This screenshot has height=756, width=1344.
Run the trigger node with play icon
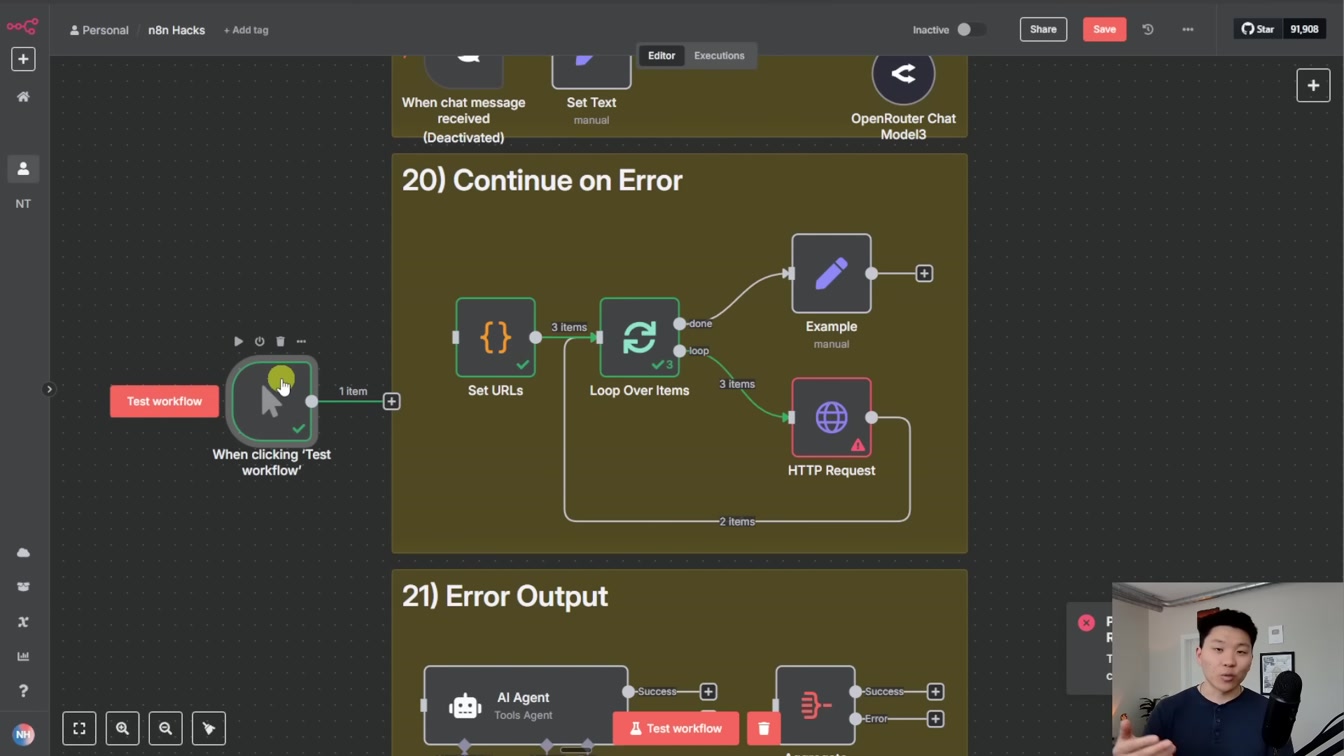coord(238,341)
